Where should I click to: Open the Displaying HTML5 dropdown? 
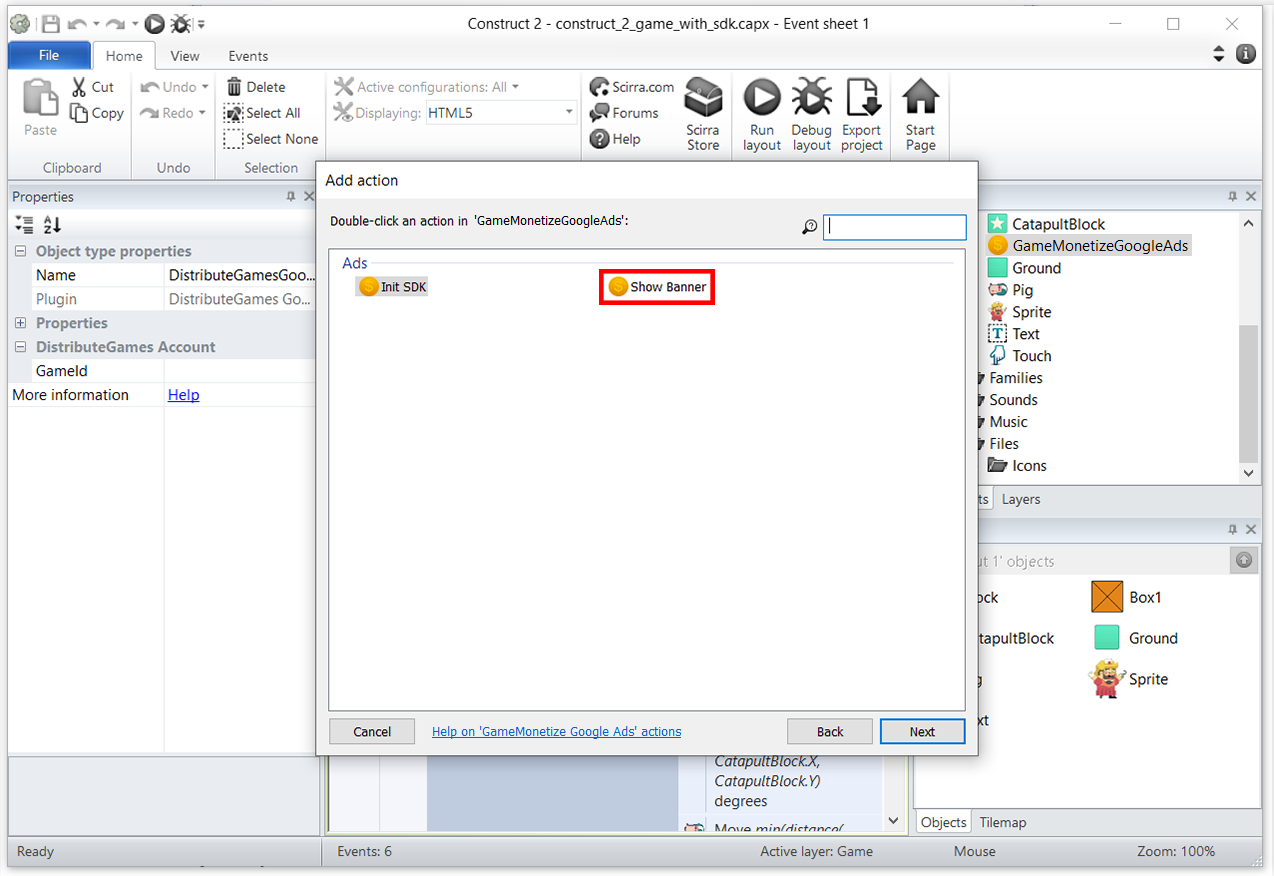502,113
